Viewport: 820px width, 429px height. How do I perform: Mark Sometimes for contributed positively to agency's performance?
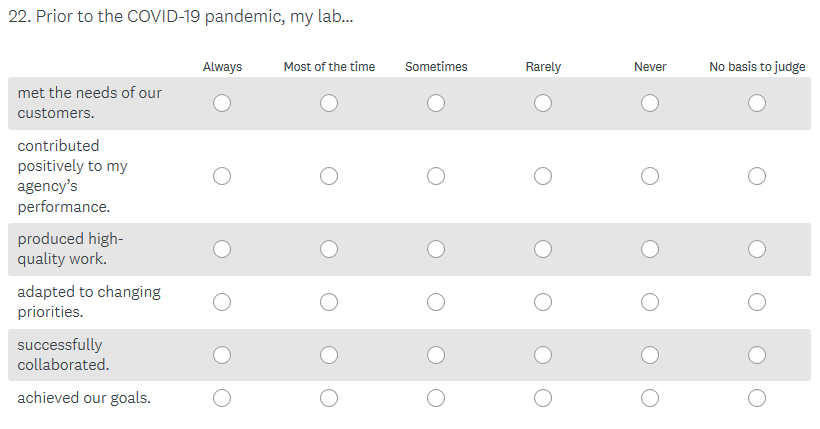(436, 176)
